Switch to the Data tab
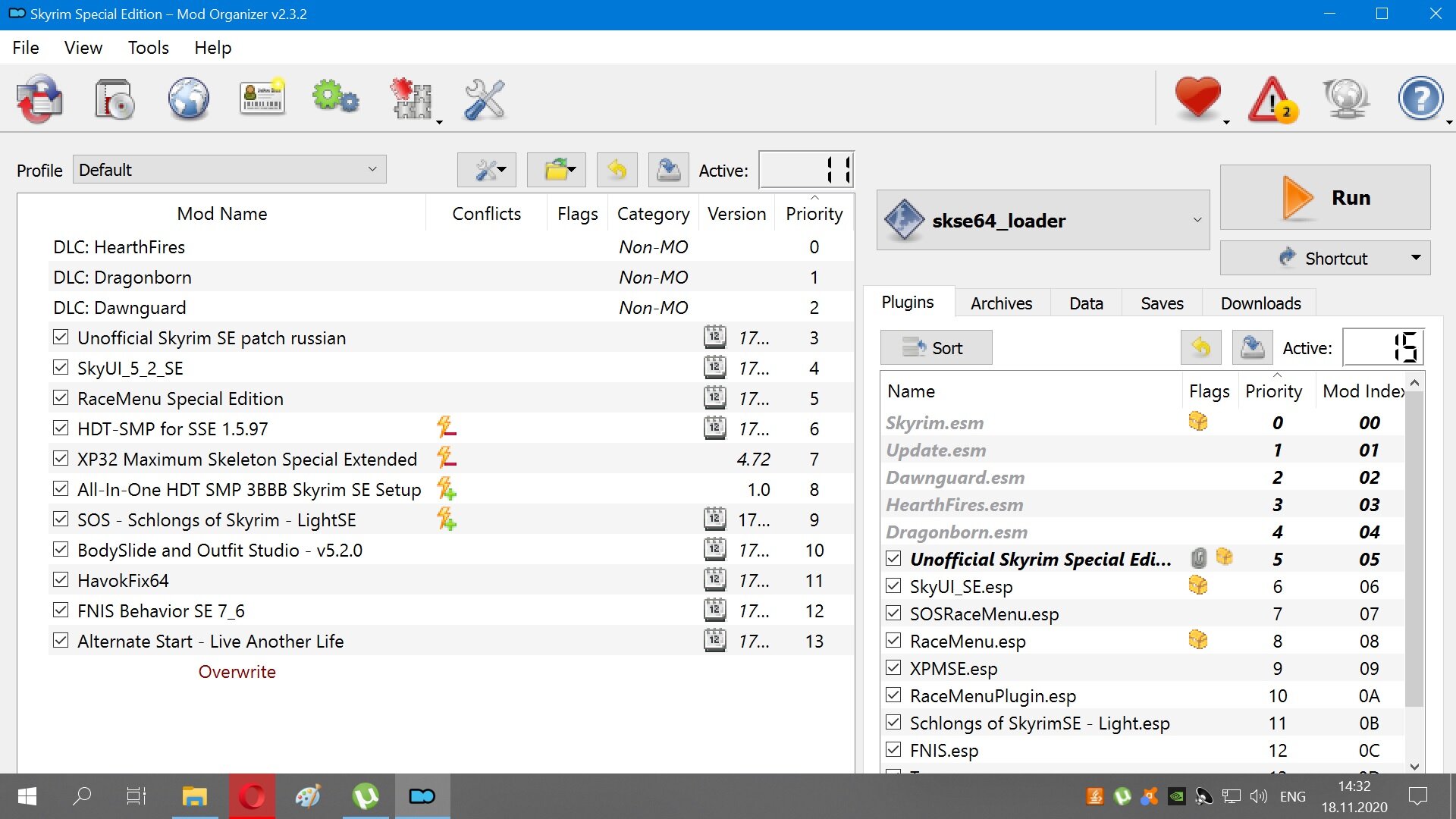Screen dimensions: 1456x819 [1086, 303]
